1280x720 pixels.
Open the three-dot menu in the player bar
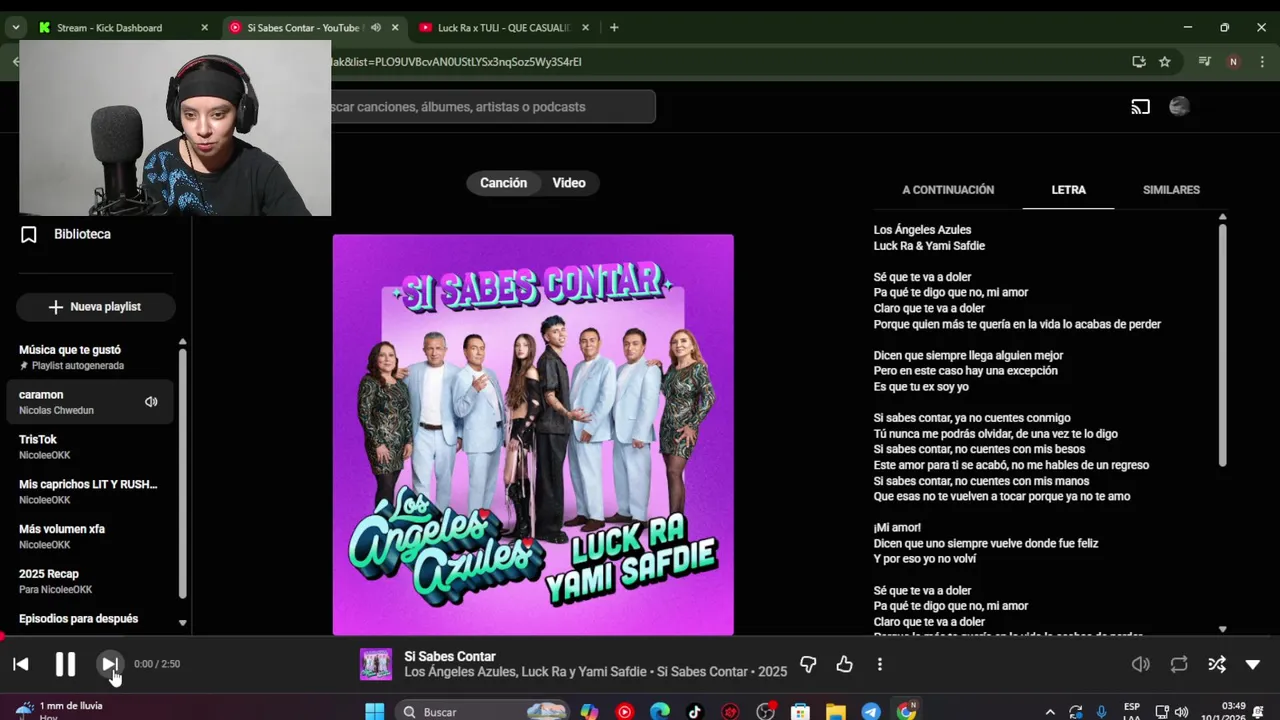click(x=880, y=664)
